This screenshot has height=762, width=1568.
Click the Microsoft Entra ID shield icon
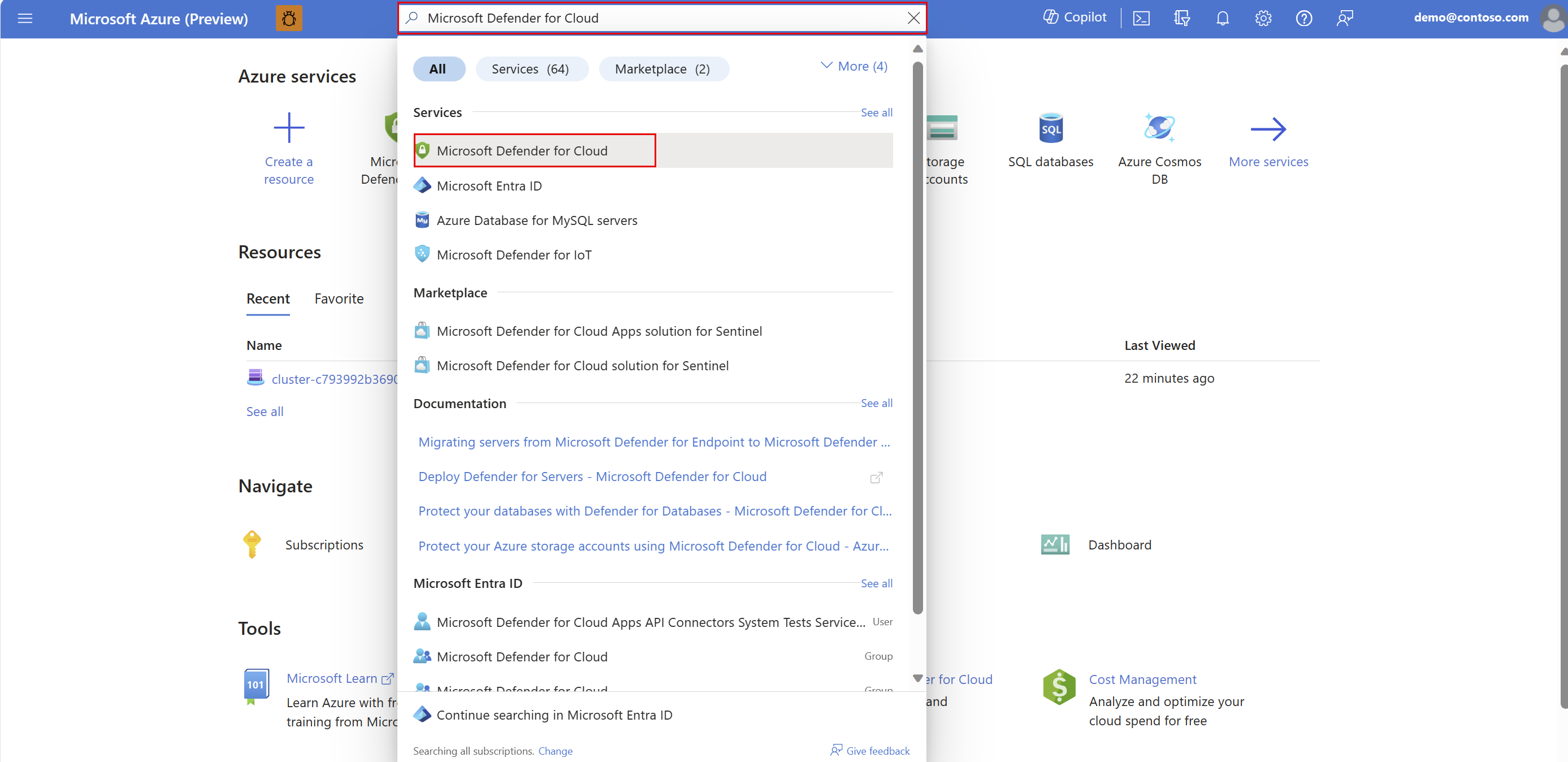[421, 185]
